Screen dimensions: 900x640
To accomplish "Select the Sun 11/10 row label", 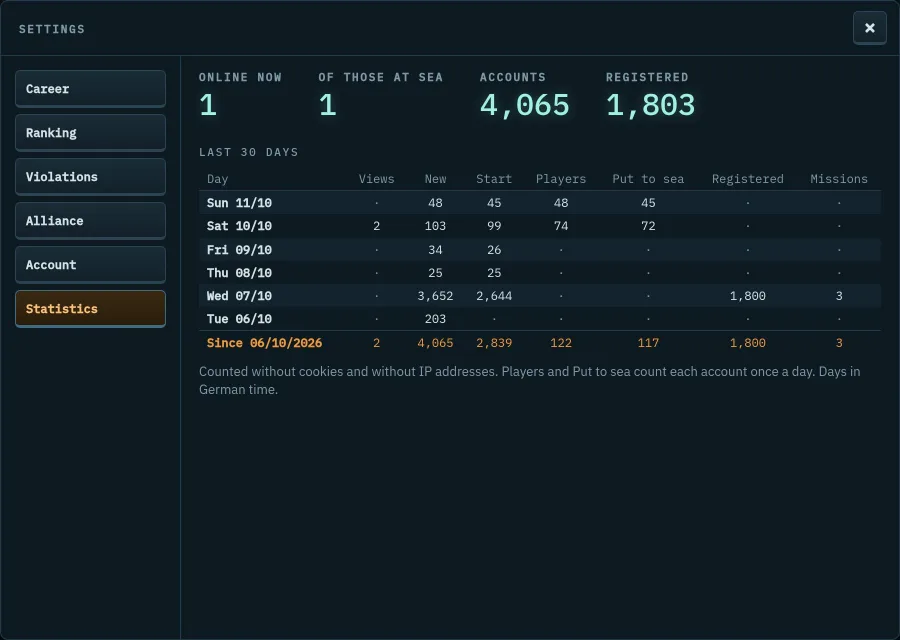I will (239, 203).
